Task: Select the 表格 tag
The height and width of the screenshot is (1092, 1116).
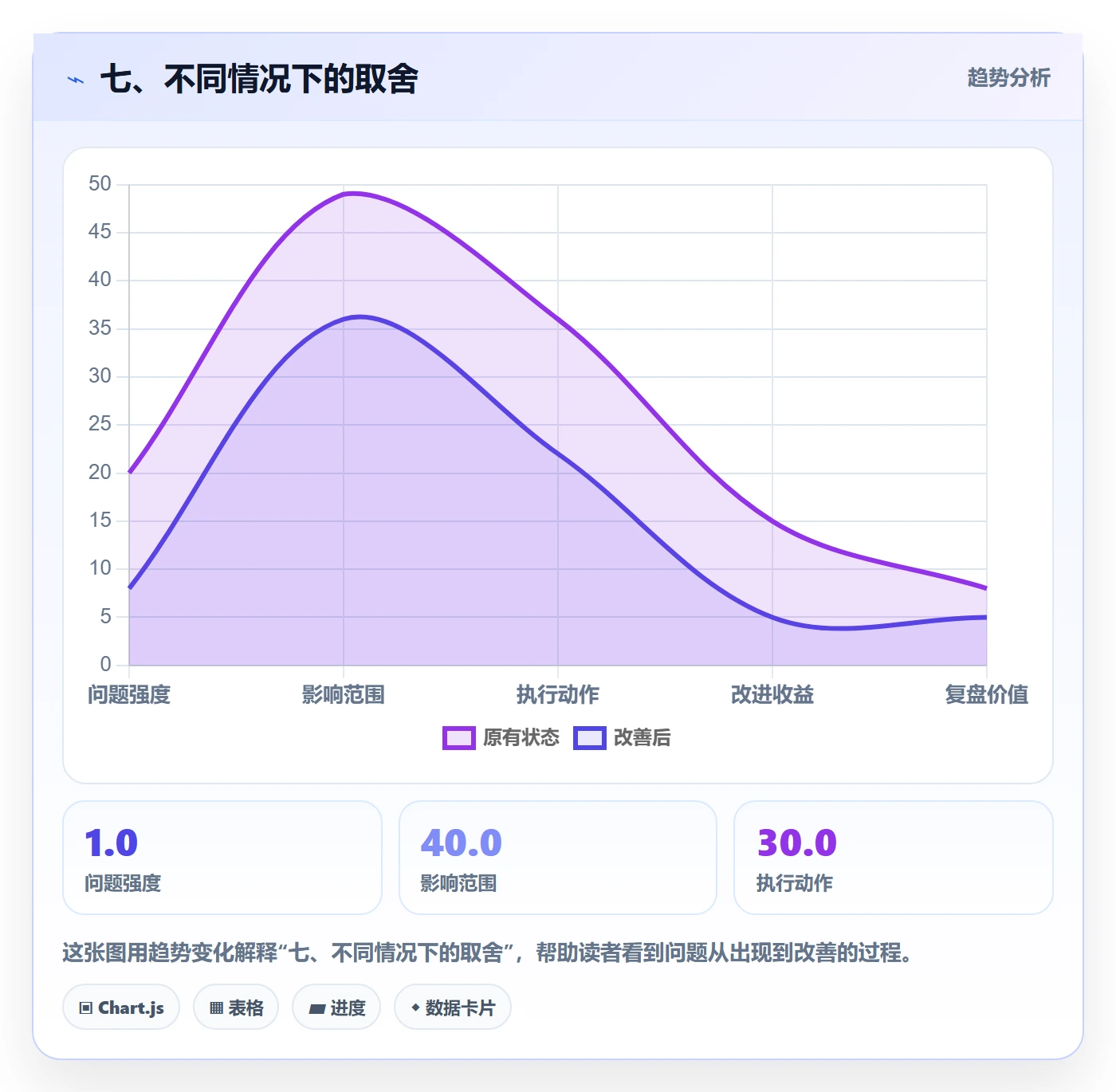Action: coord(236,1008)
